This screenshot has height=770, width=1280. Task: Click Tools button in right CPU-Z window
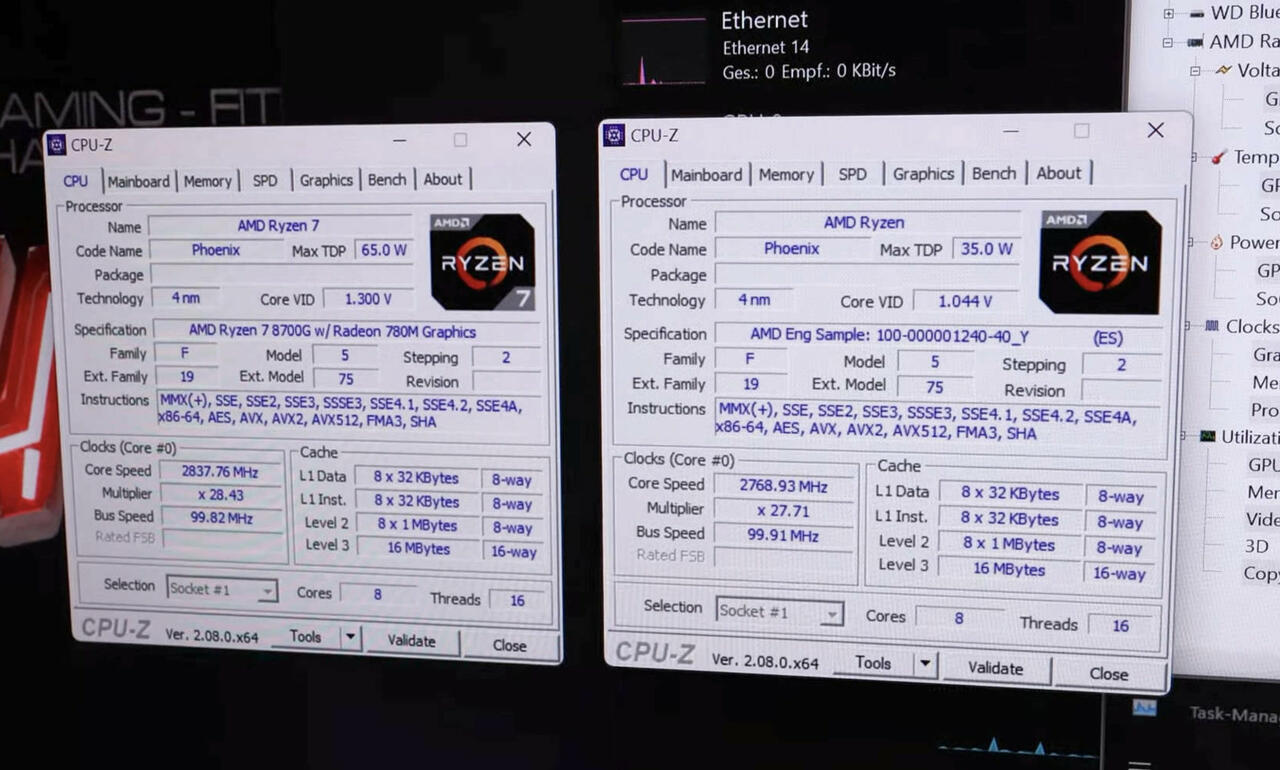tap(873, 663)
